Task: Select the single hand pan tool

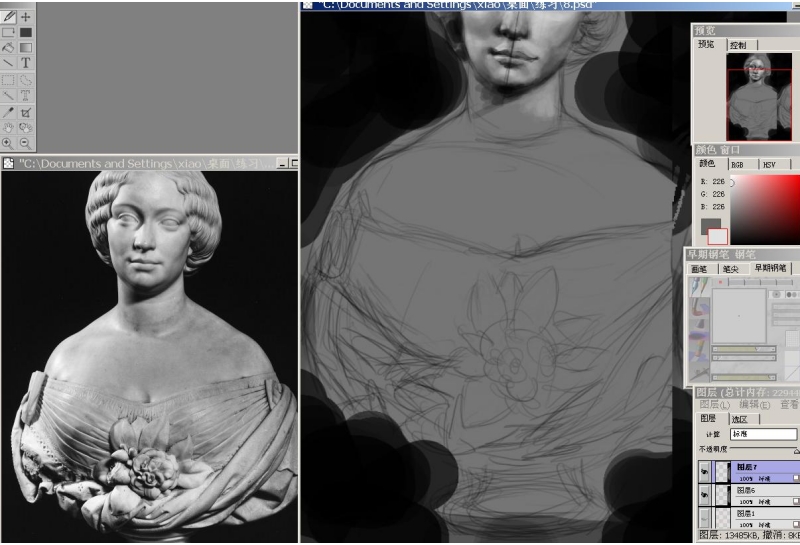Action: [8, 128]
